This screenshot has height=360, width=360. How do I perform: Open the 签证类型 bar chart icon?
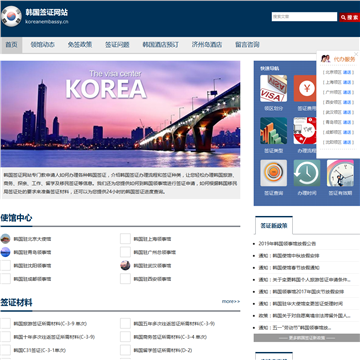click(273, 131)
